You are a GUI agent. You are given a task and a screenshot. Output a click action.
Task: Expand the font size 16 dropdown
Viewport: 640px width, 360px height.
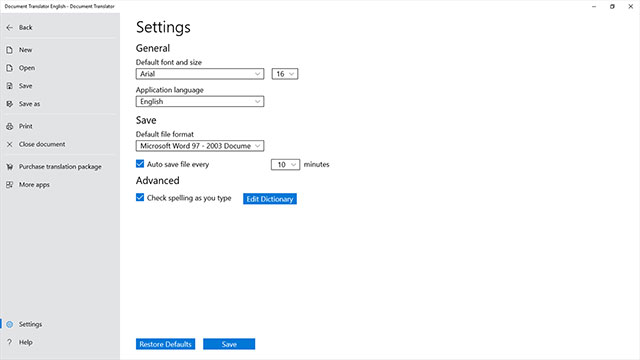(285, 74)
